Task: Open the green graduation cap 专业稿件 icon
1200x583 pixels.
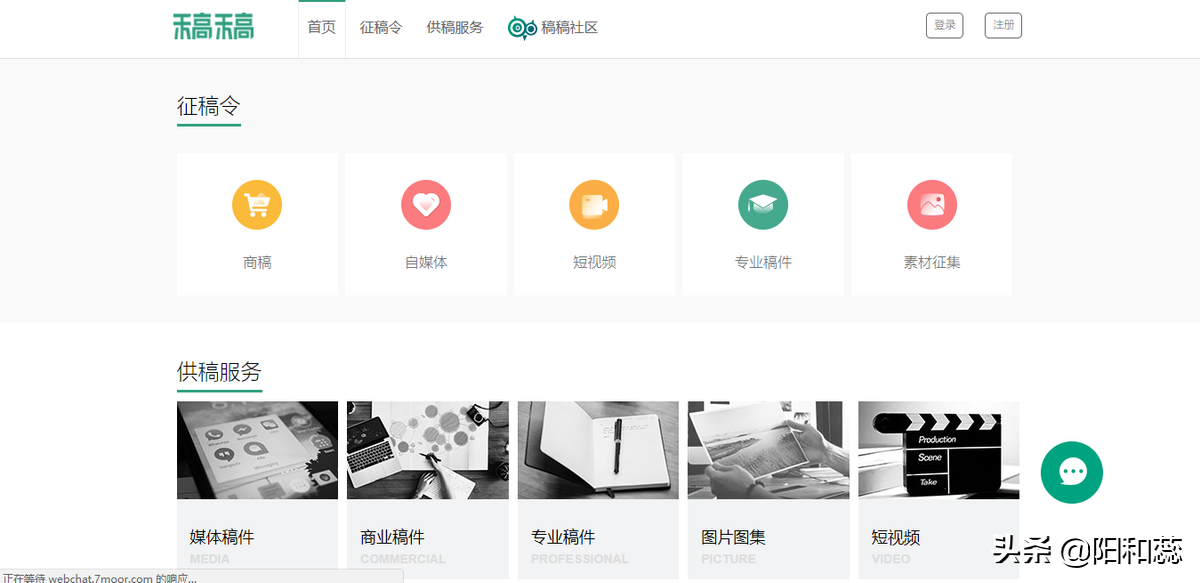Action: [763, 205]
